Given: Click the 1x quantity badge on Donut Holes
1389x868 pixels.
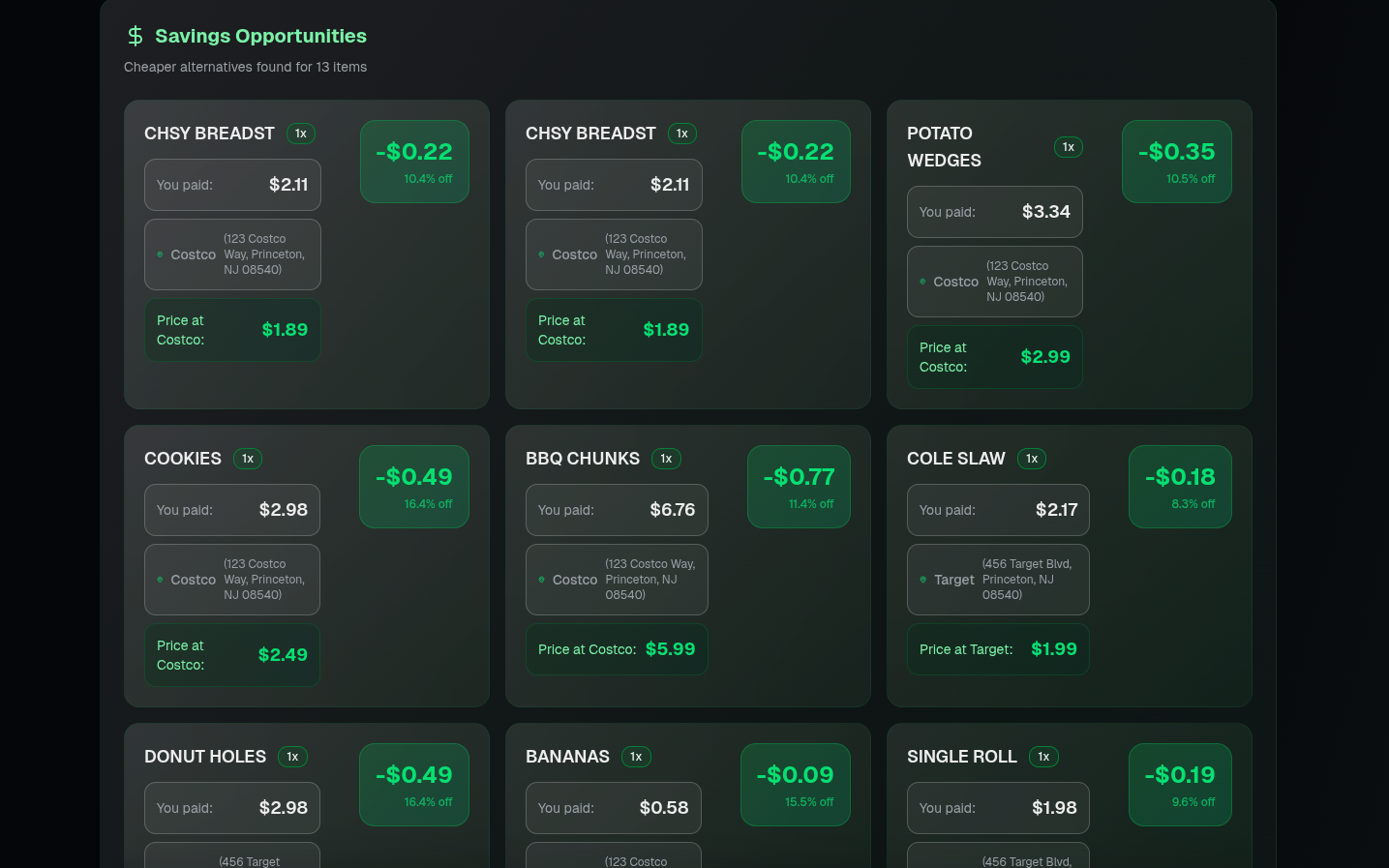Looking at the screenshot, I should pos(292,757).
